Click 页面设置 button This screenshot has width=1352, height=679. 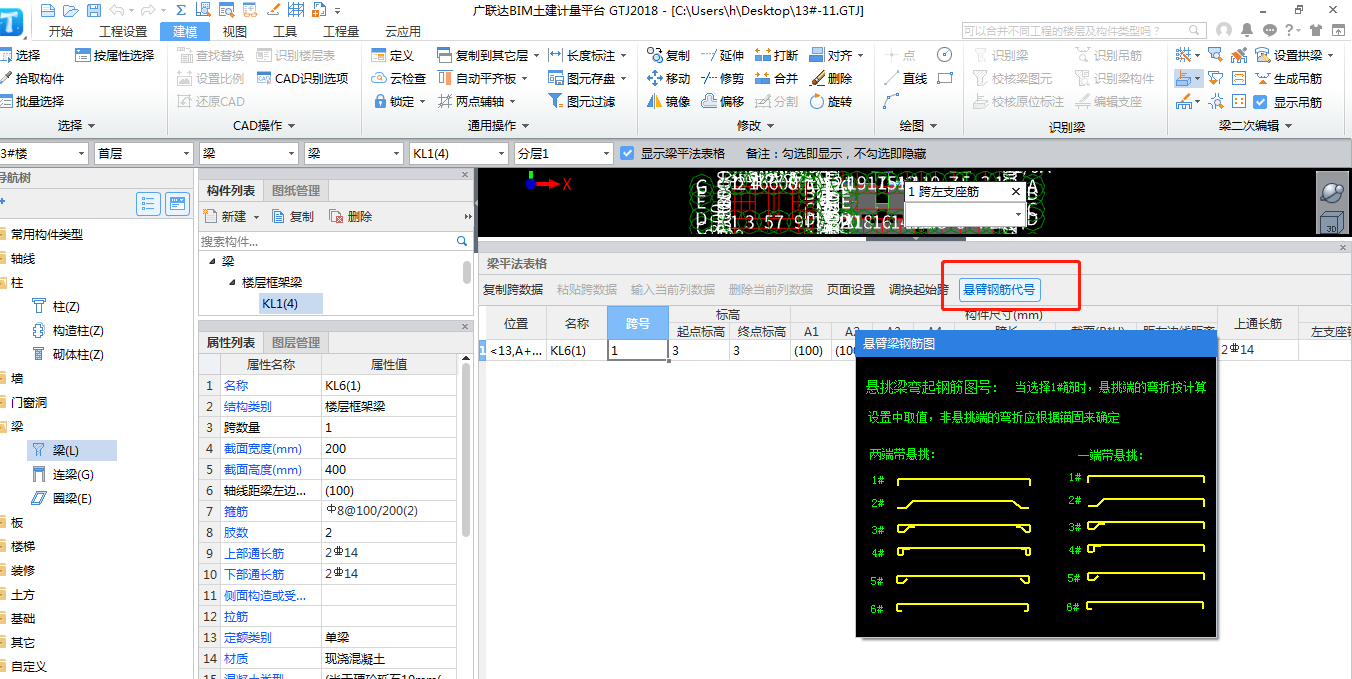coord(851,290)
